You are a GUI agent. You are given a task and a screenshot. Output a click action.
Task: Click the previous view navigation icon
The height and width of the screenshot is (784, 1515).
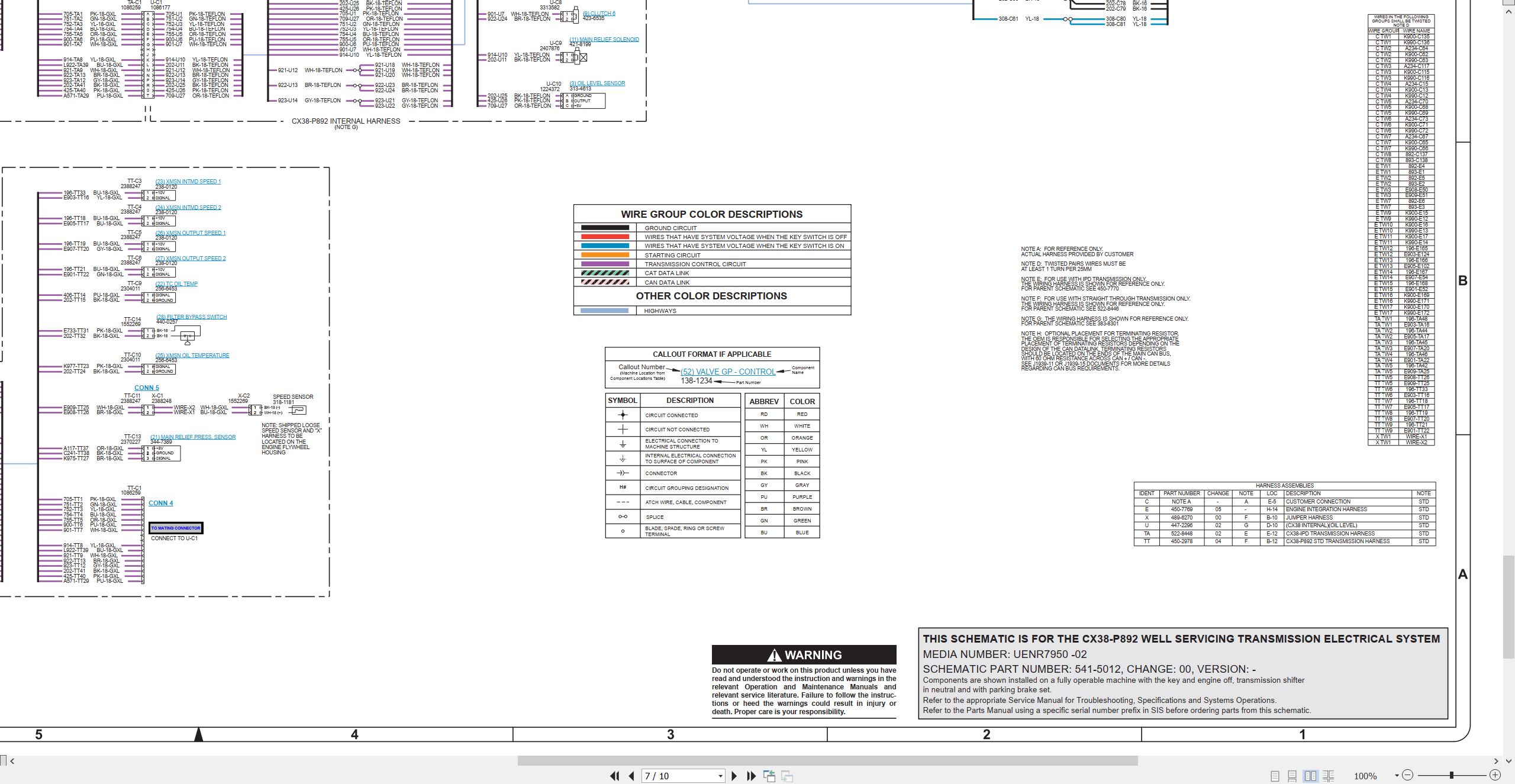pyautogui.click(x=769, y=776)
